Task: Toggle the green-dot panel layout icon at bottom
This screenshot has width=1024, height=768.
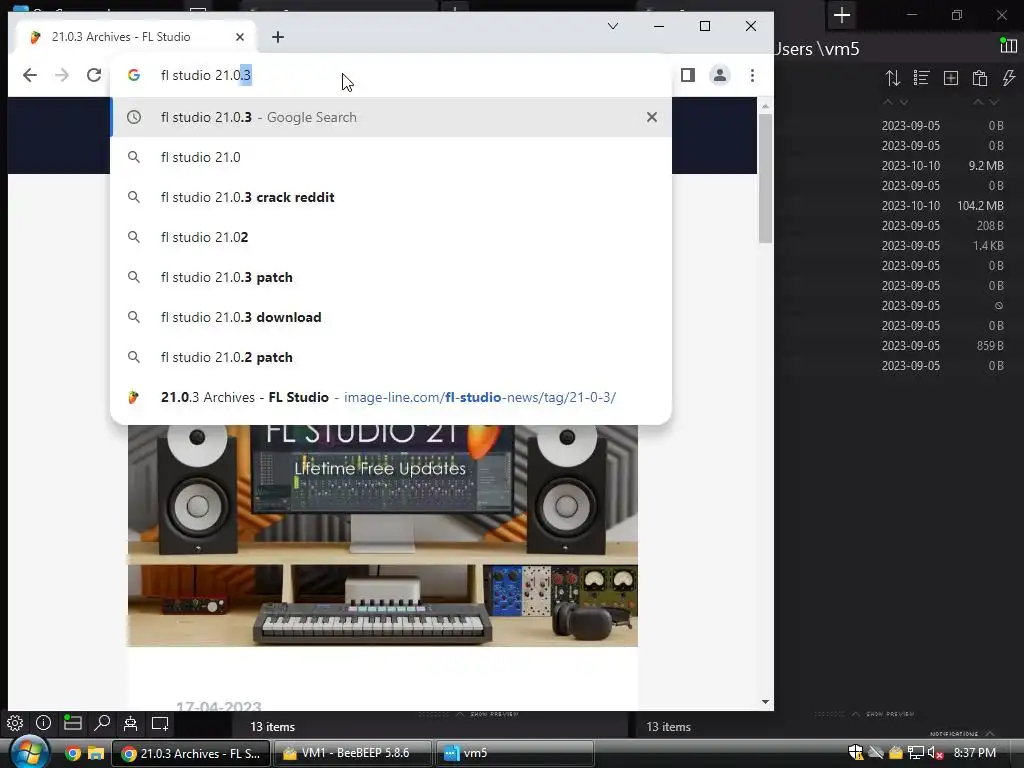Action: [x=72, y=723]
